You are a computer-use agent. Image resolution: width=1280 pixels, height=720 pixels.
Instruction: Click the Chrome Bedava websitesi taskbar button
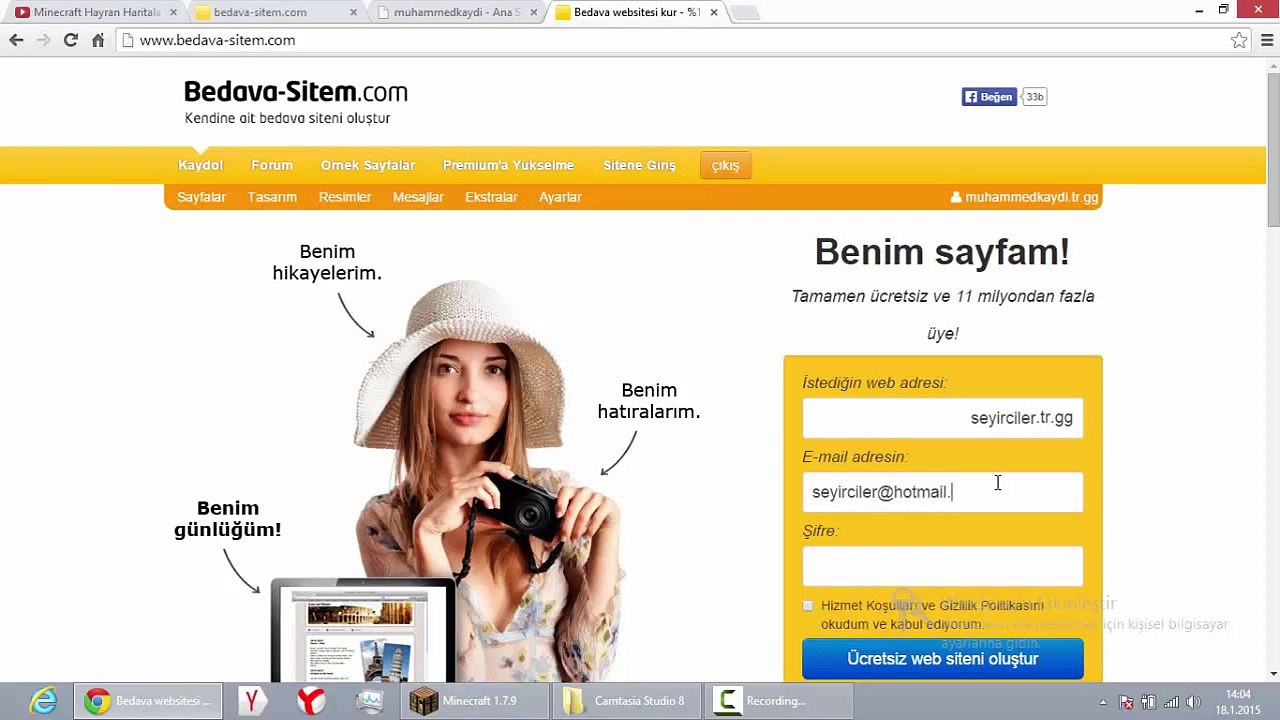[147, 701]
